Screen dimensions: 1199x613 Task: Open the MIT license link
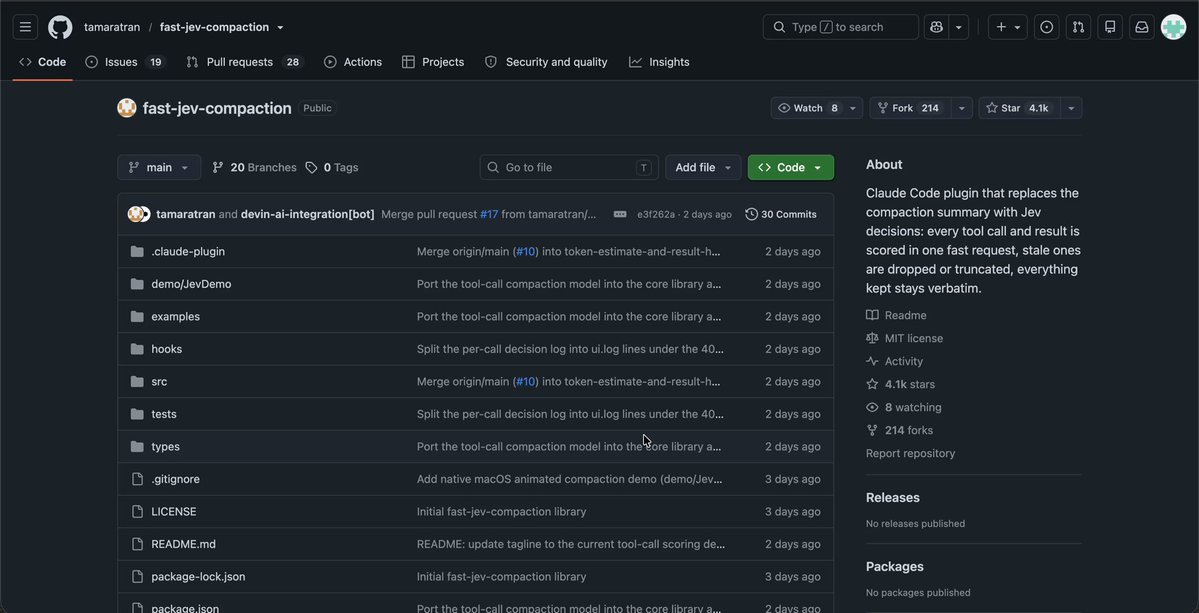913,338
